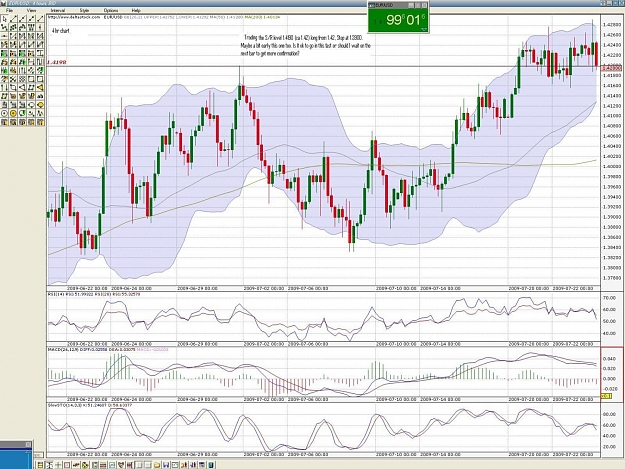Click the teal cylinder icon at bottom toolbar end
Viewport: 625px width, 469px height.
pos(210,465)
